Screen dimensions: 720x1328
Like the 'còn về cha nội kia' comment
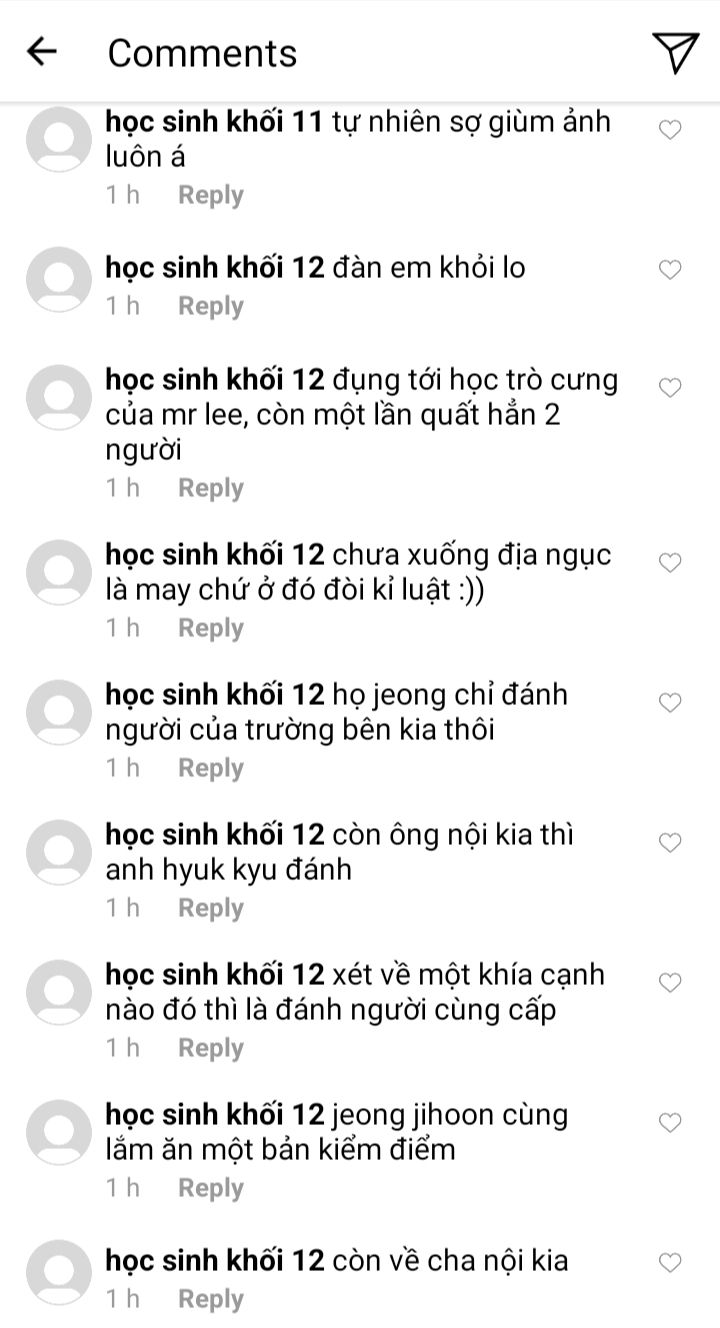[x=670, y=1260]
